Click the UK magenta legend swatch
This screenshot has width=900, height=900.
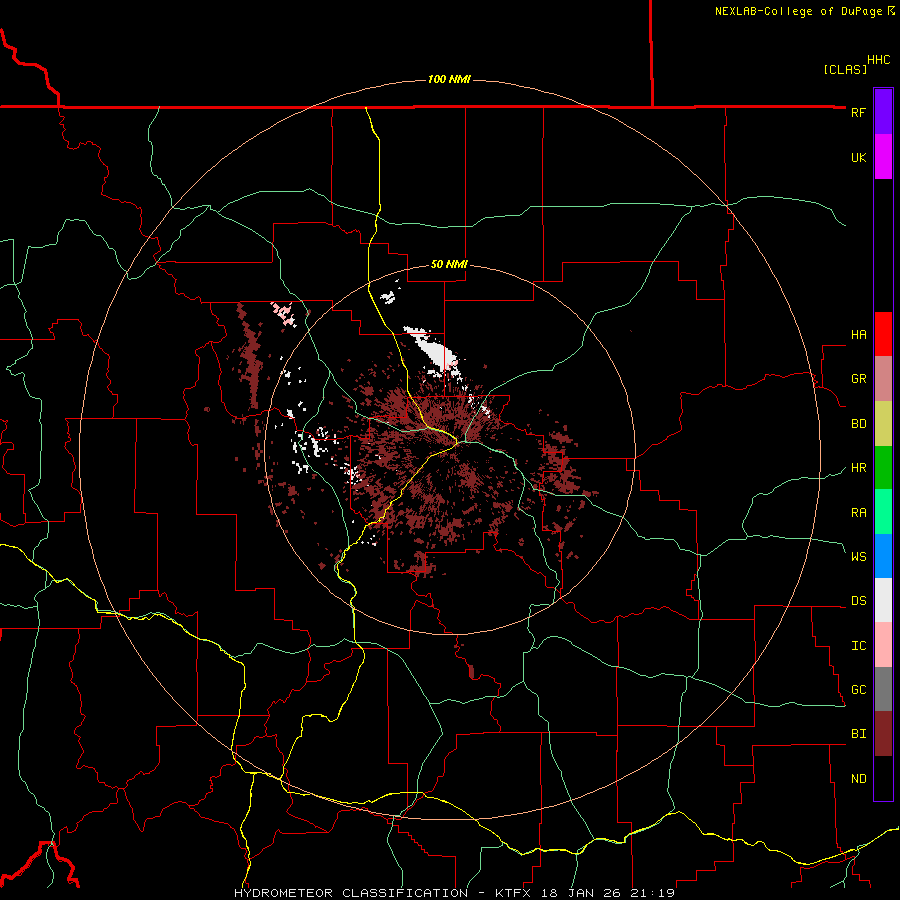pos(883,157)
